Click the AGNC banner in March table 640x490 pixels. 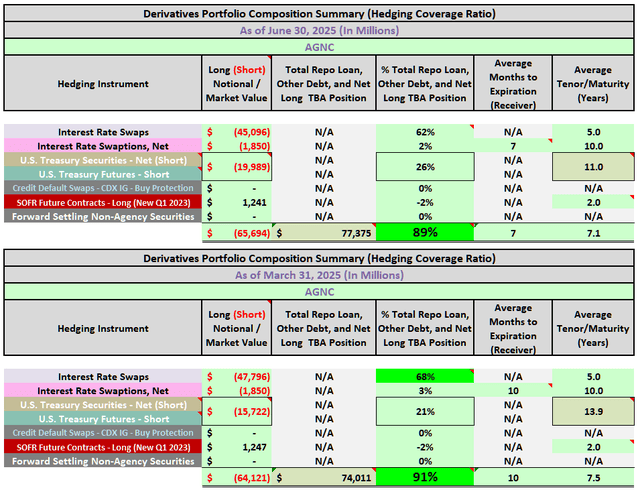click(319, 292)
